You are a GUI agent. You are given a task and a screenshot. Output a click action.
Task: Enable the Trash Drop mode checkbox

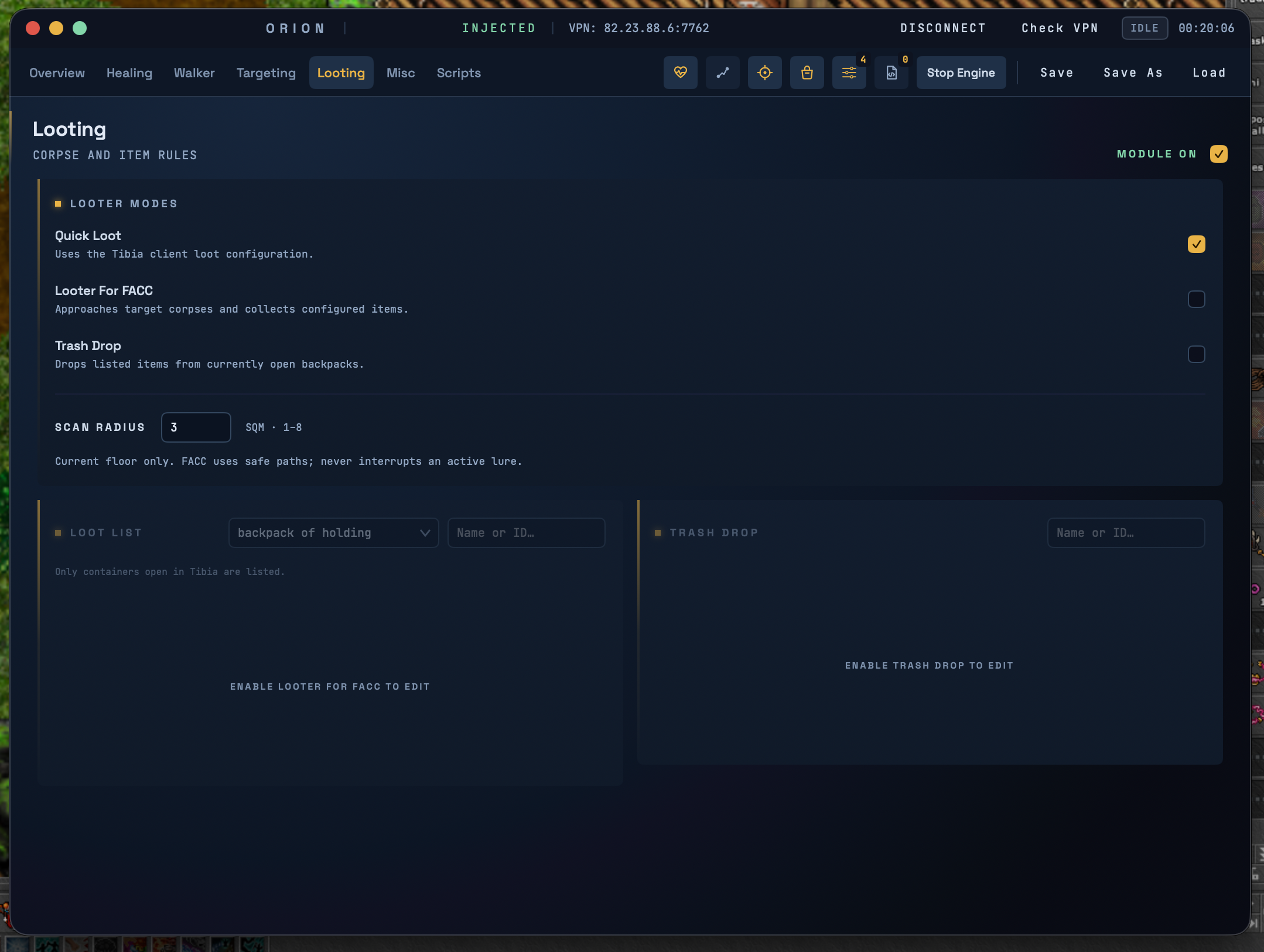pos(1196,354)
